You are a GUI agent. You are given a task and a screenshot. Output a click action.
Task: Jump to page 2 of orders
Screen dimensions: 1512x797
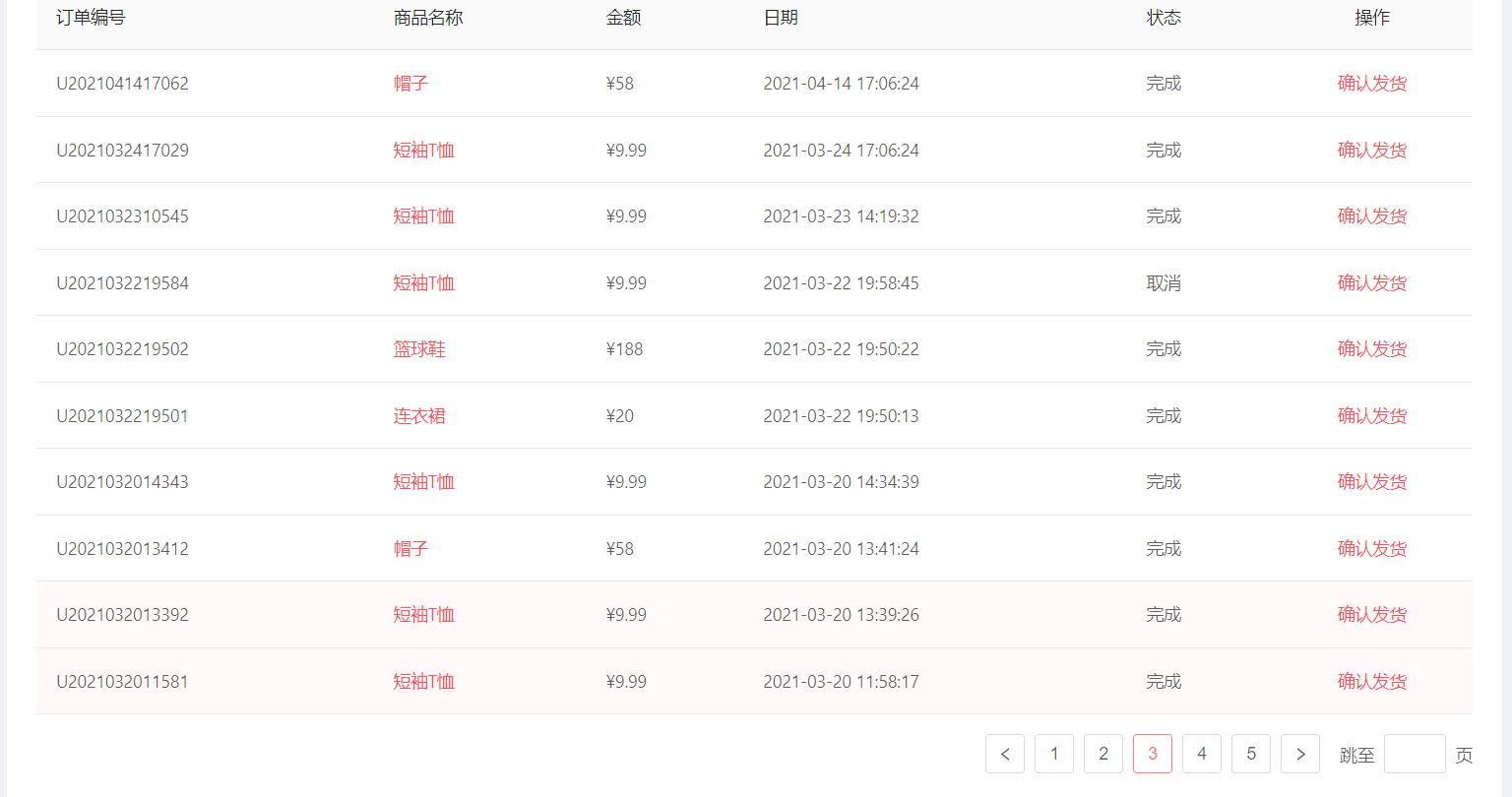tap(1103, 754)
